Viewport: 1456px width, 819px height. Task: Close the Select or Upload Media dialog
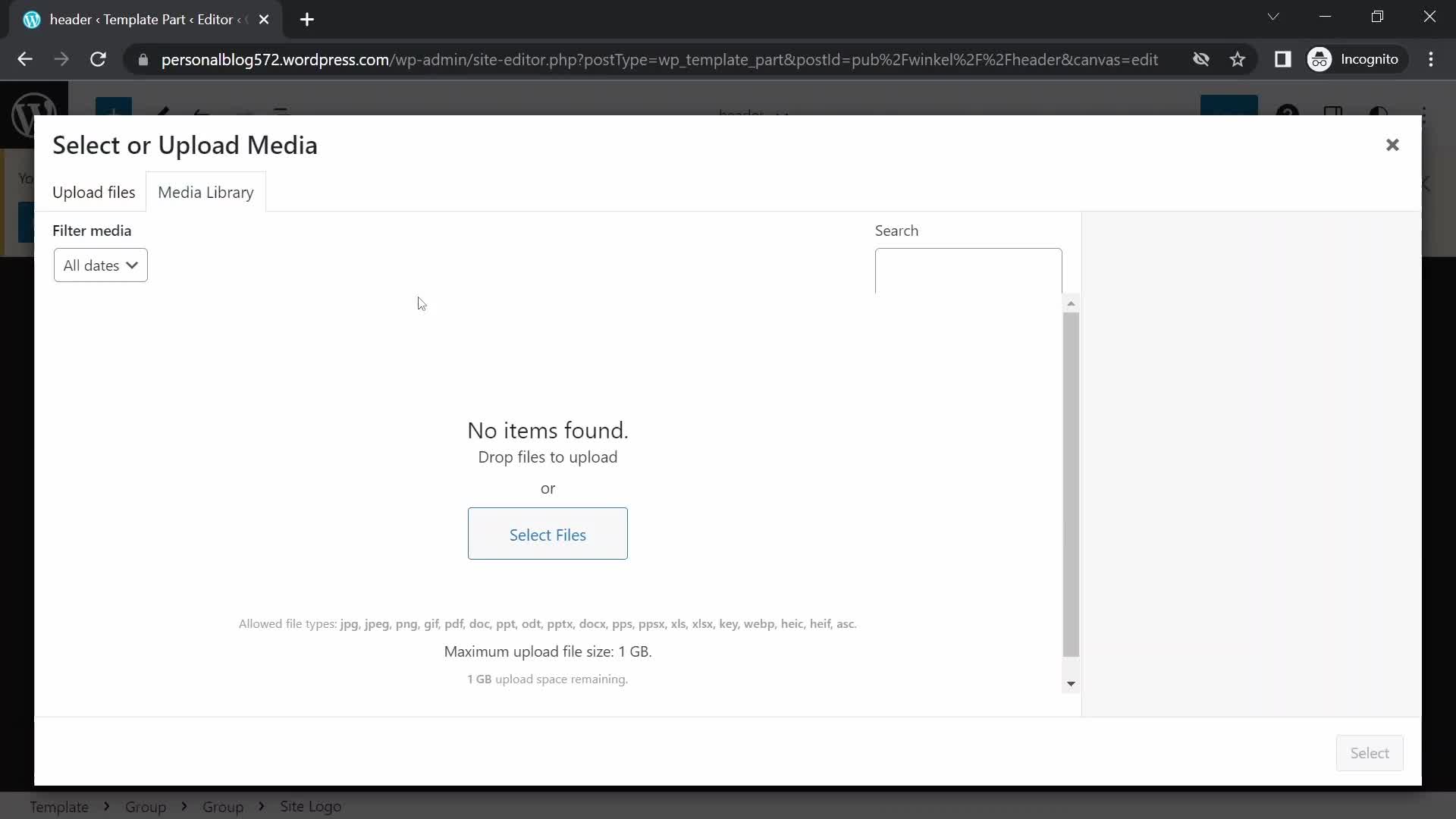point(1392,144)
